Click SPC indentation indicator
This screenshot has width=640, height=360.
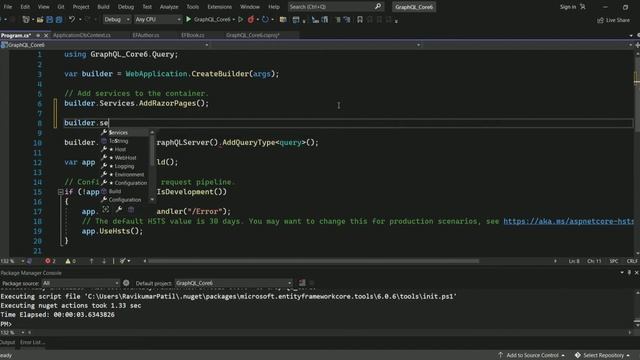pyautogui.click(x=613, y=261)
